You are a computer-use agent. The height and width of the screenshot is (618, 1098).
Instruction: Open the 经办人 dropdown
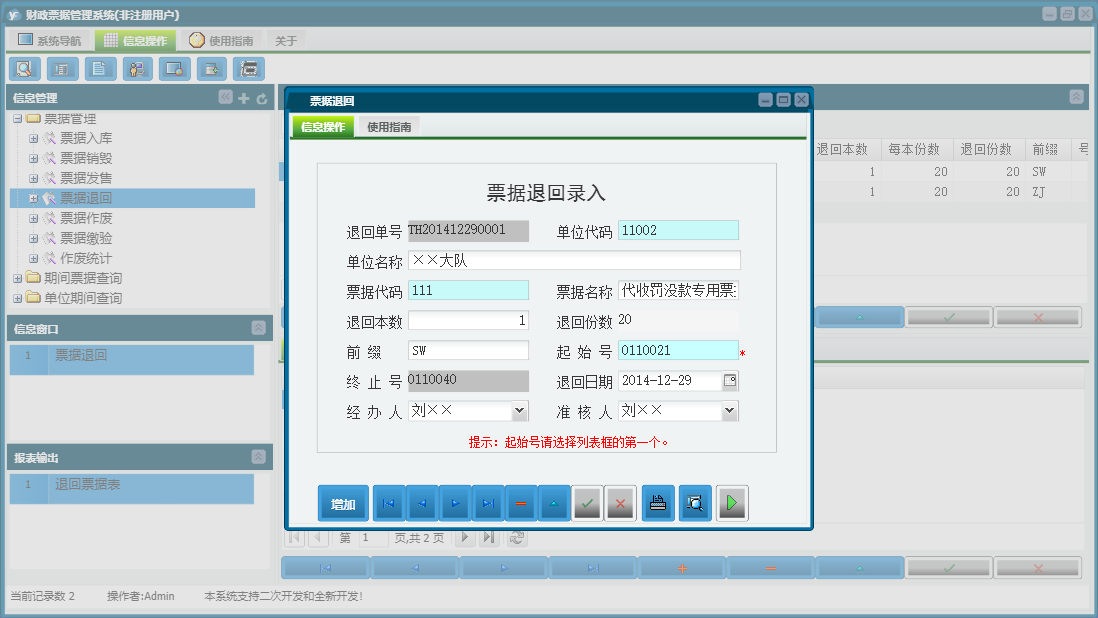[x=519, y=410]
